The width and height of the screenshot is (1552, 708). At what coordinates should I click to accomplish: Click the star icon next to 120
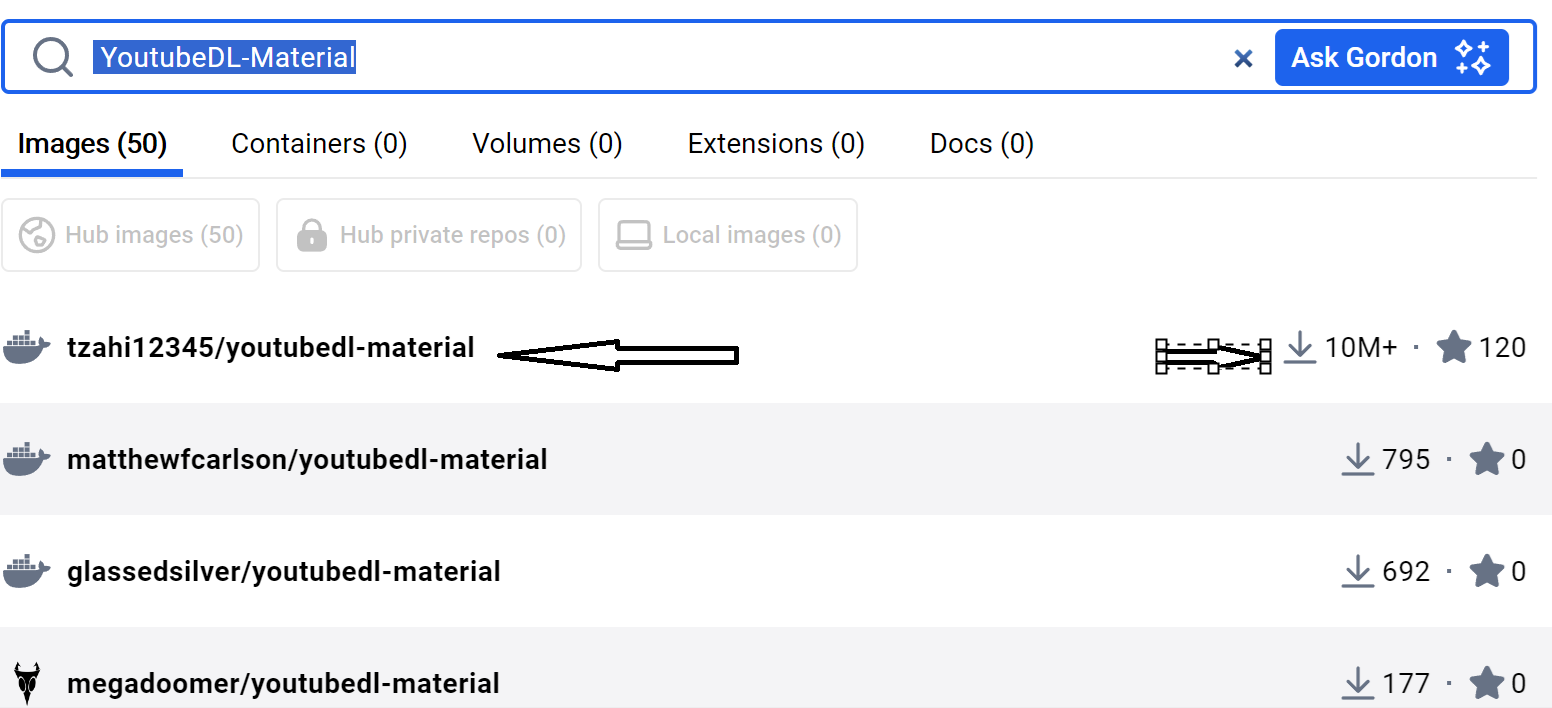[x=1453, y=348]
